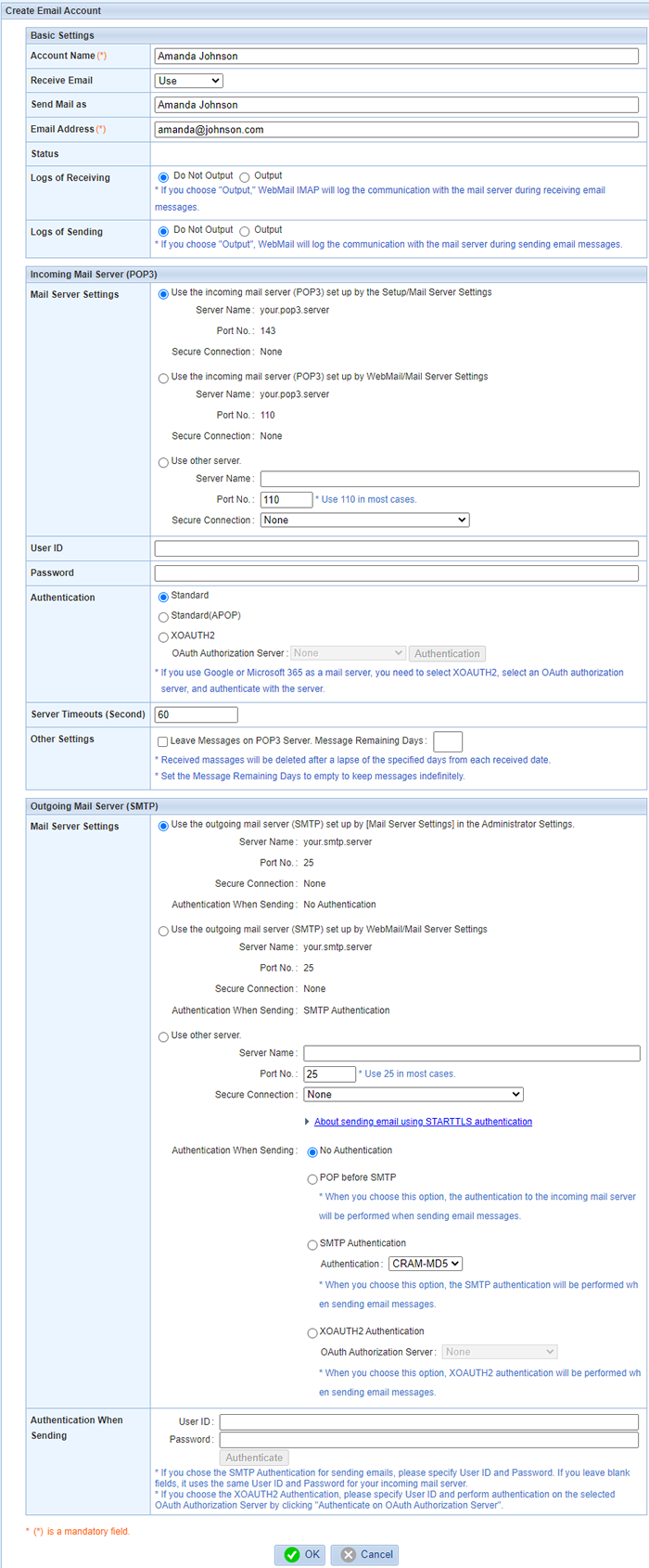
Task: Click the Create Email Account title
Action: click(x=54, y=11)
